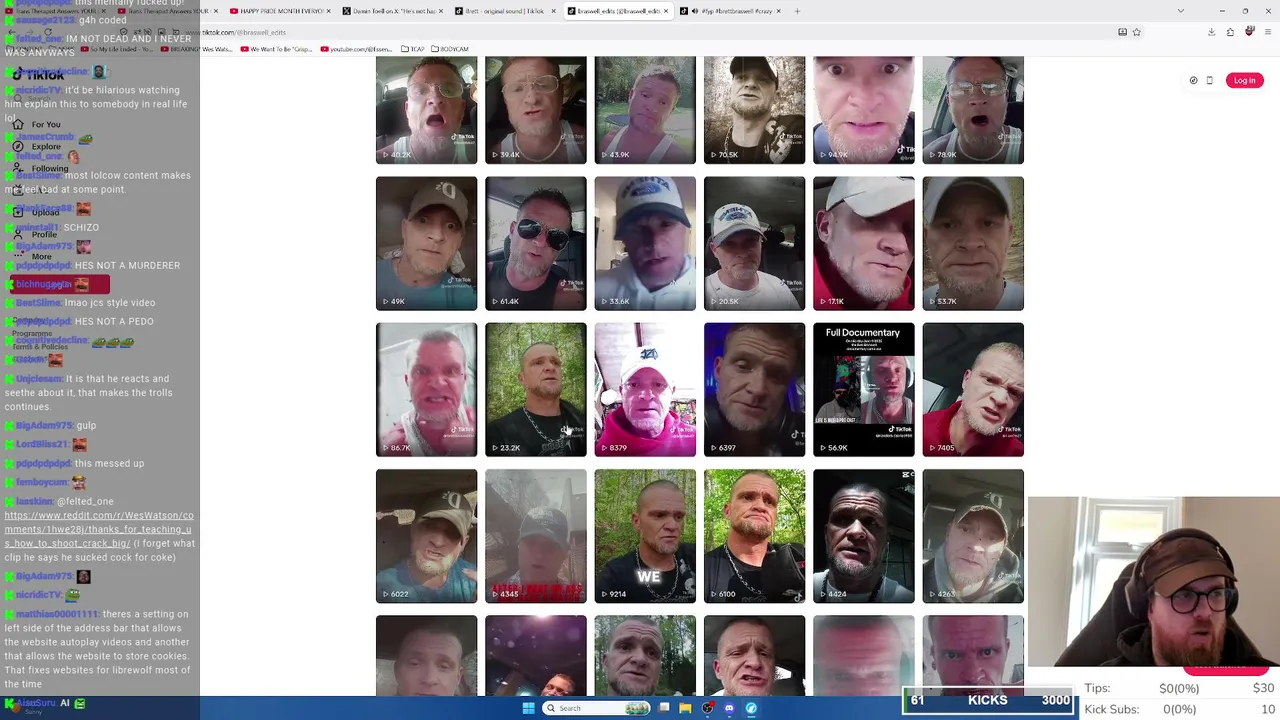
Task: Open Discord from the taskbar
Action: pos(729,708)
